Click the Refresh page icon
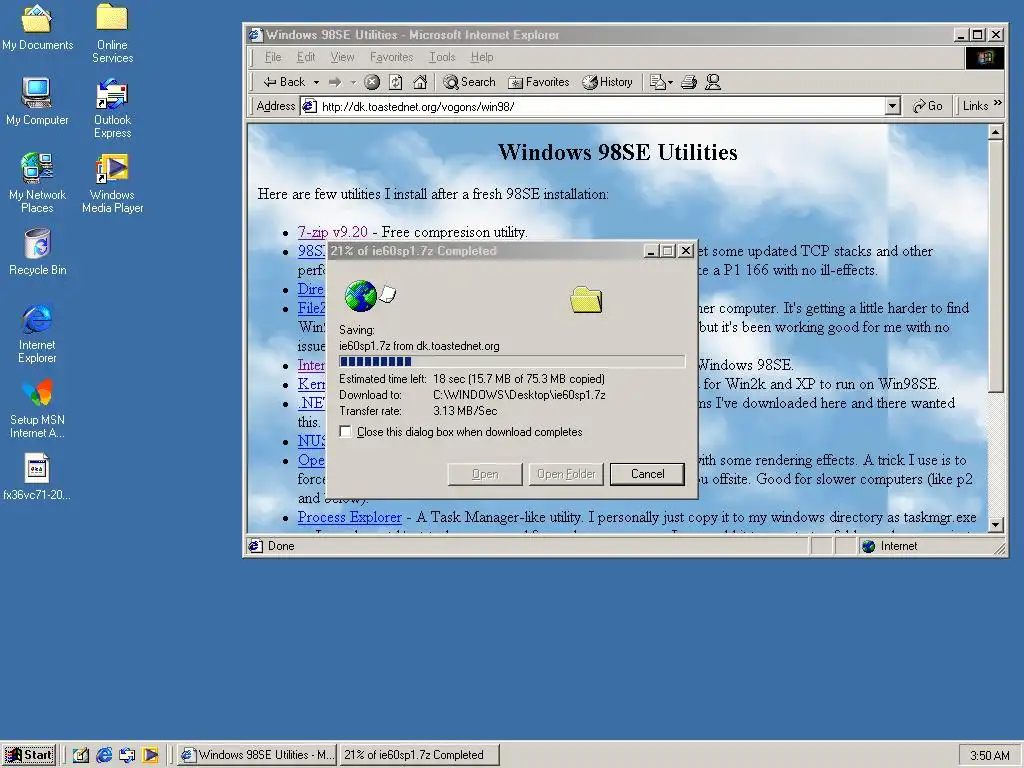Image resolution: width=1024 pixels, height=768 pixels. pos(396,82)
